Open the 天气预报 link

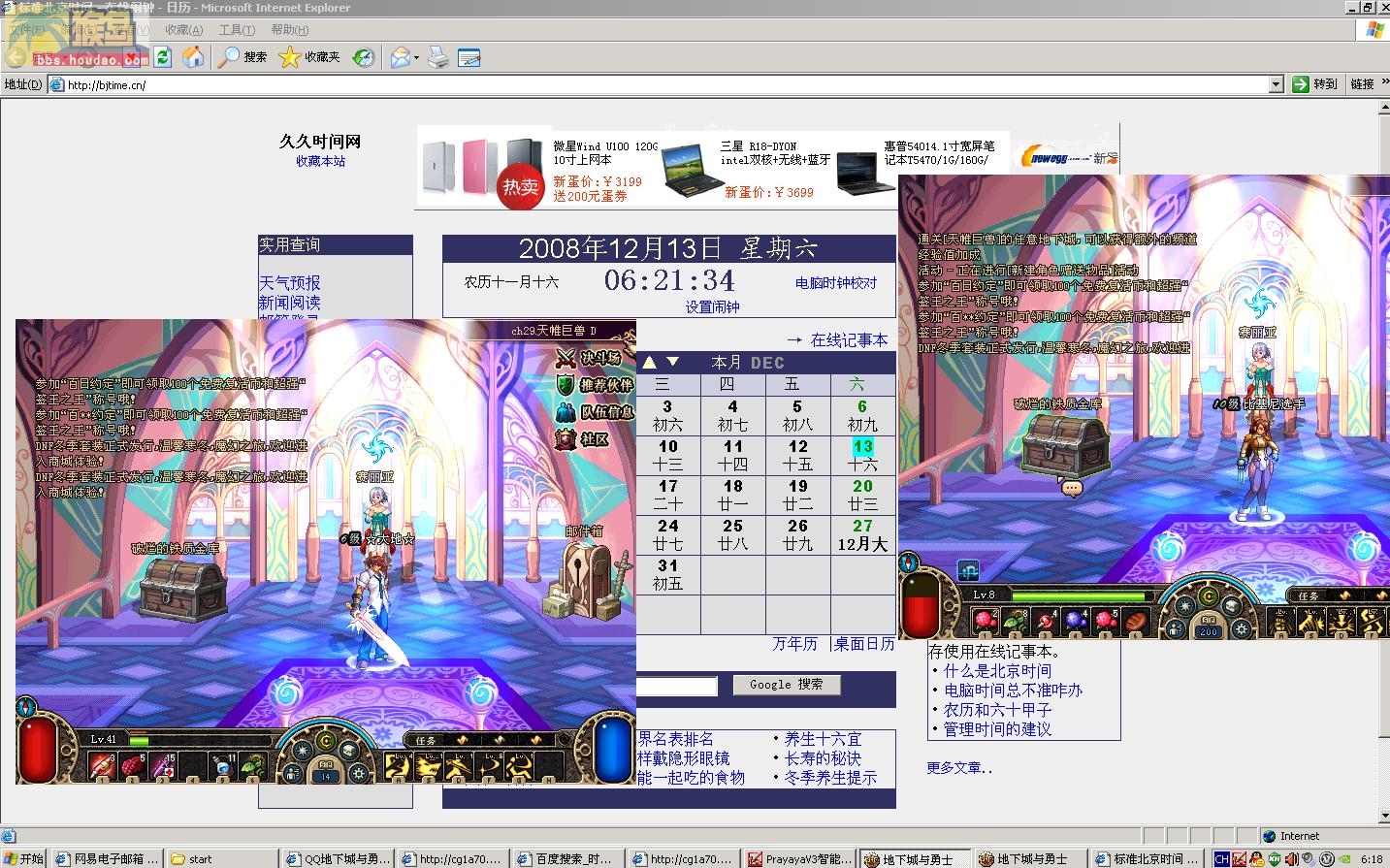[x=289, y=283]
